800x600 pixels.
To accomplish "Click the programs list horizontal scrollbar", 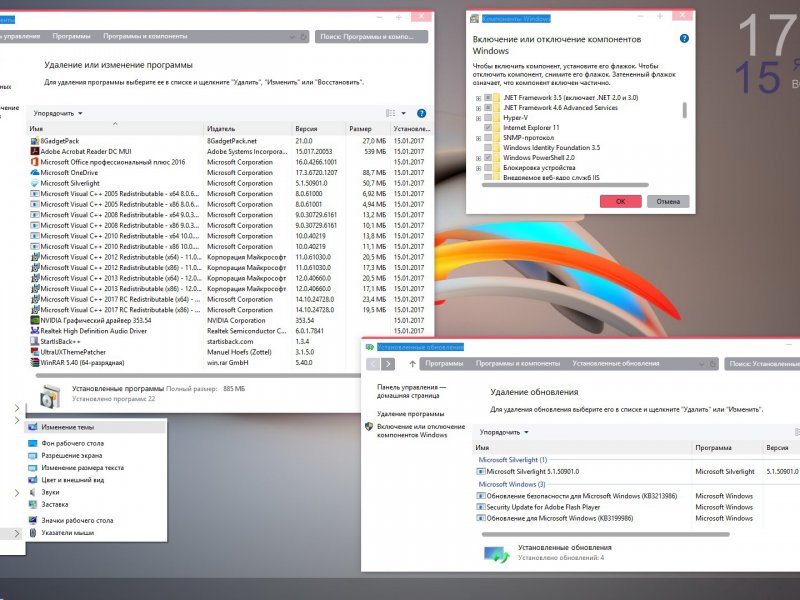I will point(198,376).
